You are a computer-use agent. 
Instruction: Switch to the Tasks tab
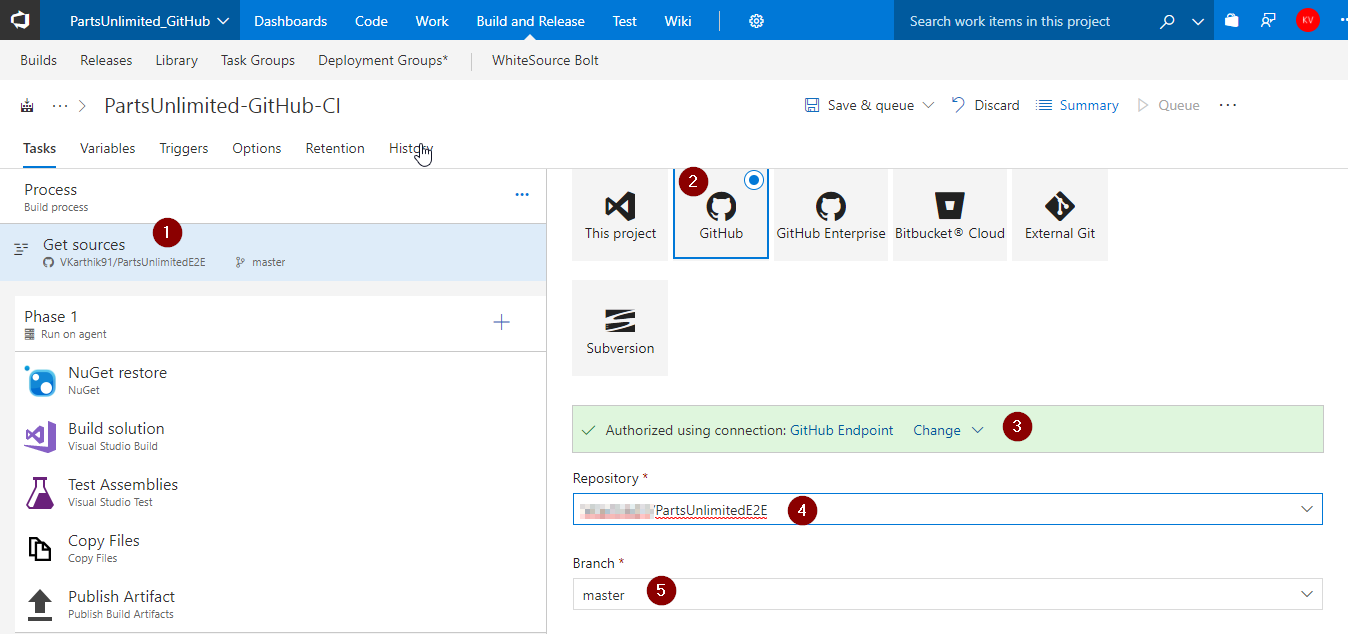pyautogui.click(x=39, y=148)
